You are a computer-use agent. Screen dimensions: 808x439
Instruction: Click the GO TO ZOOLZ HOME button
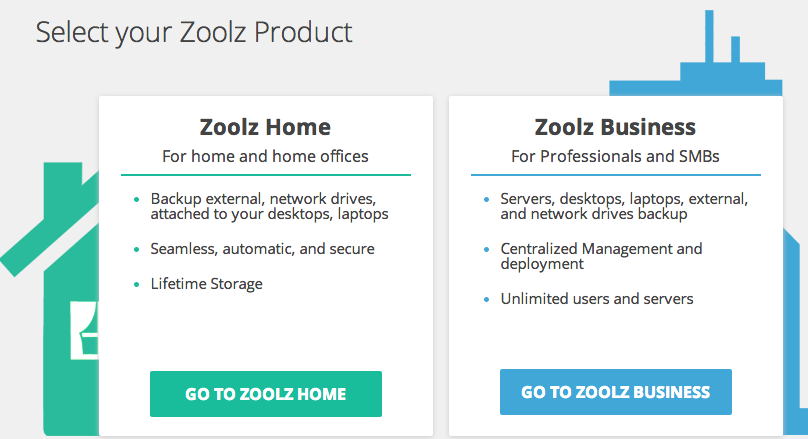266,394
